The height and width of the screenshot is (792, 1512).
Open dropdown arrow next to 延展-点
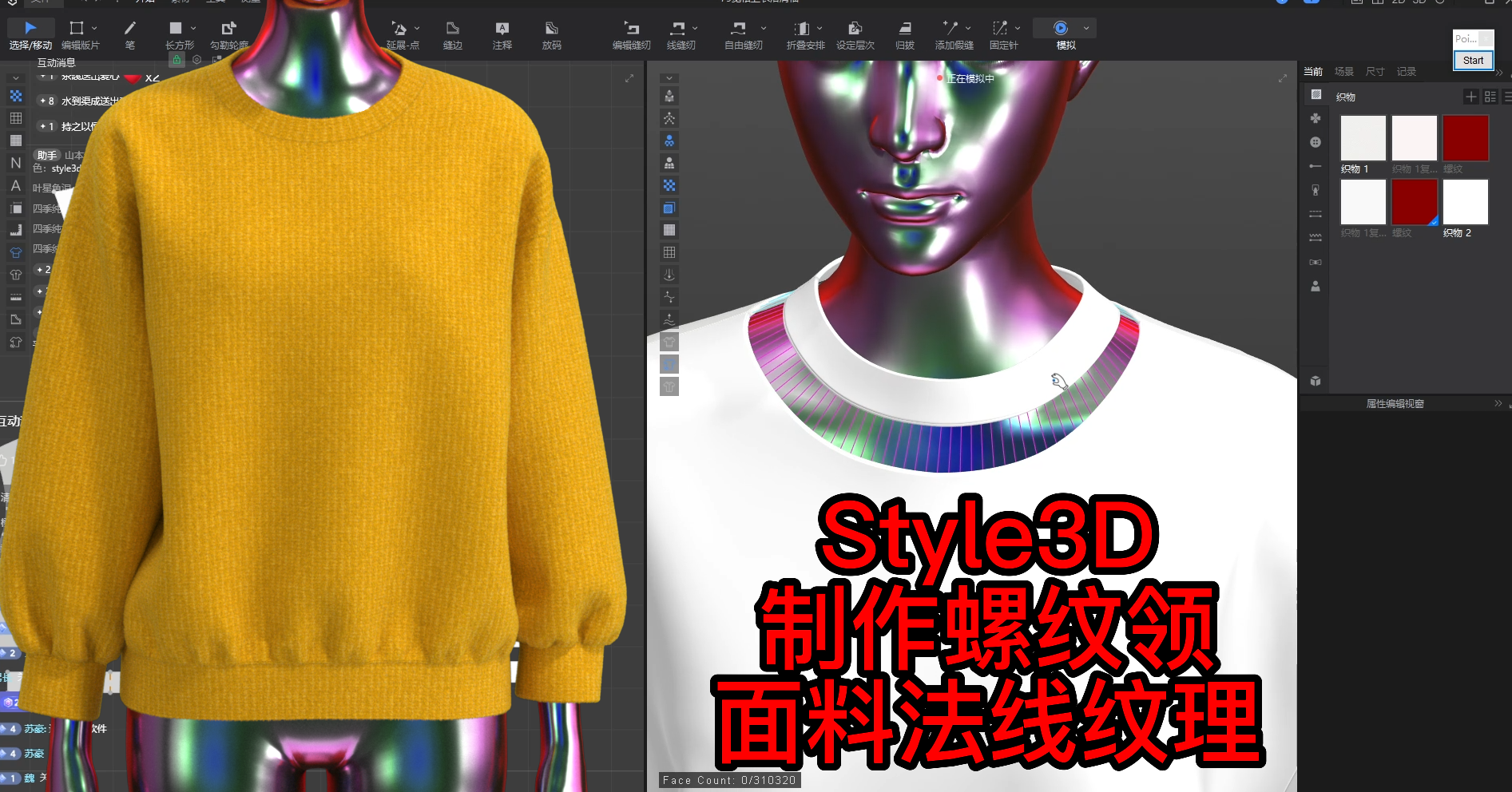(x=417, y=28)
